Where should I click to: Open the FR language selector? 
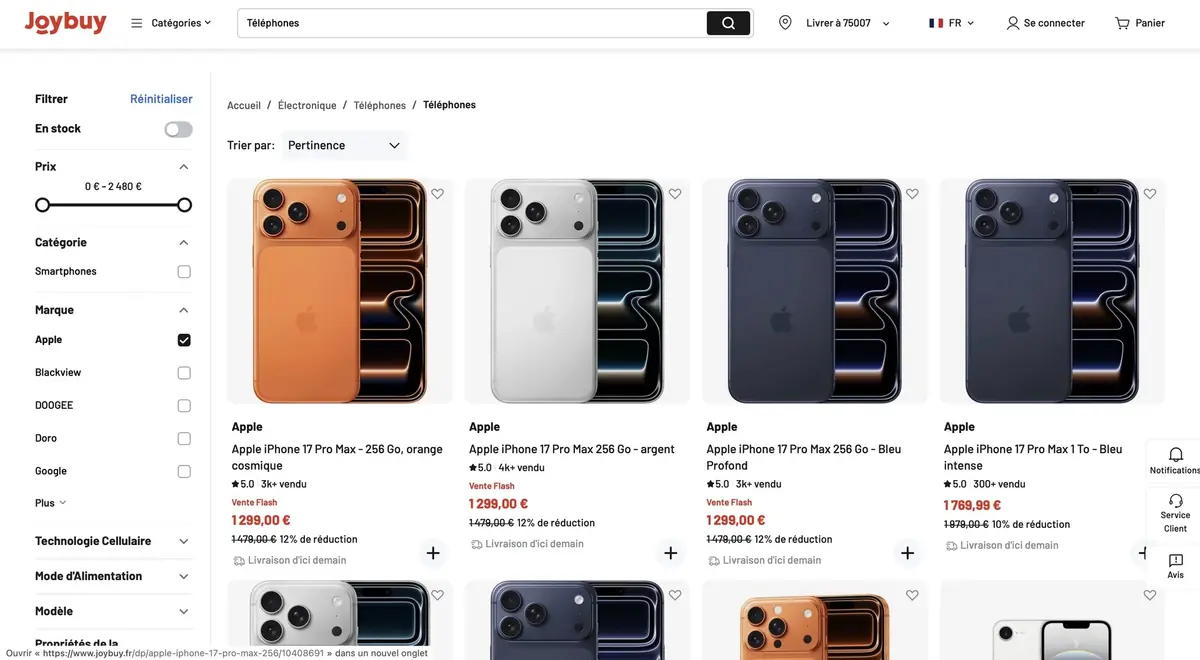pyautogui.click(x=950, y=22)
